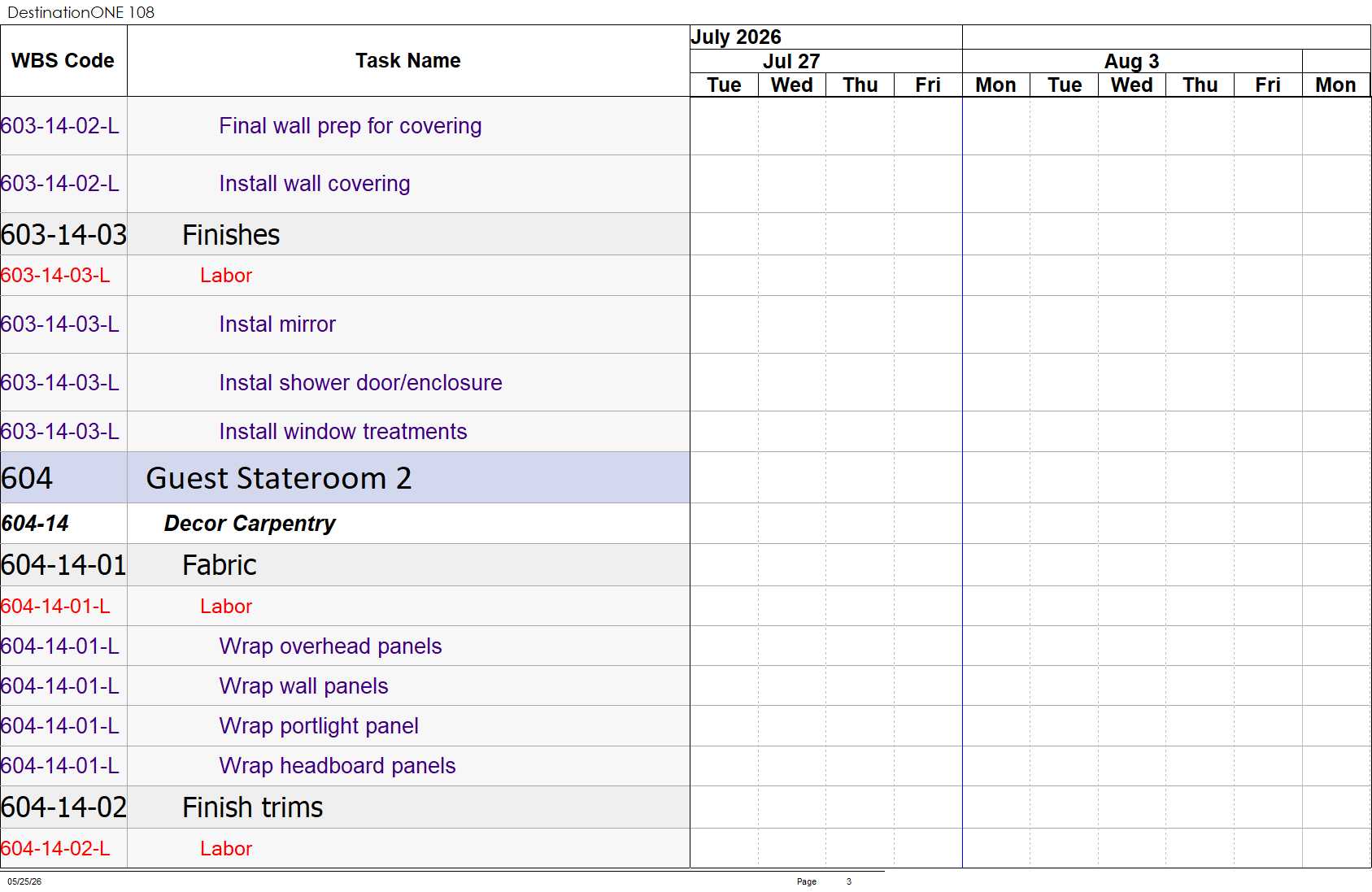Viewport: 1372px width, 892px height.
Task: Click the WBS code beside Install window treatments
Action: tap(59, 432)
